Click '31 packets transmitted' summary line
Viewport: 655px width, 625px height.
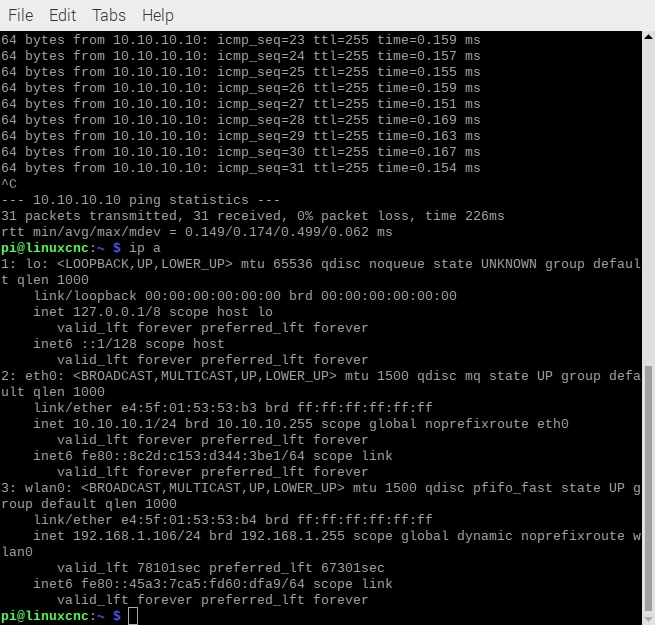(253, 216)
